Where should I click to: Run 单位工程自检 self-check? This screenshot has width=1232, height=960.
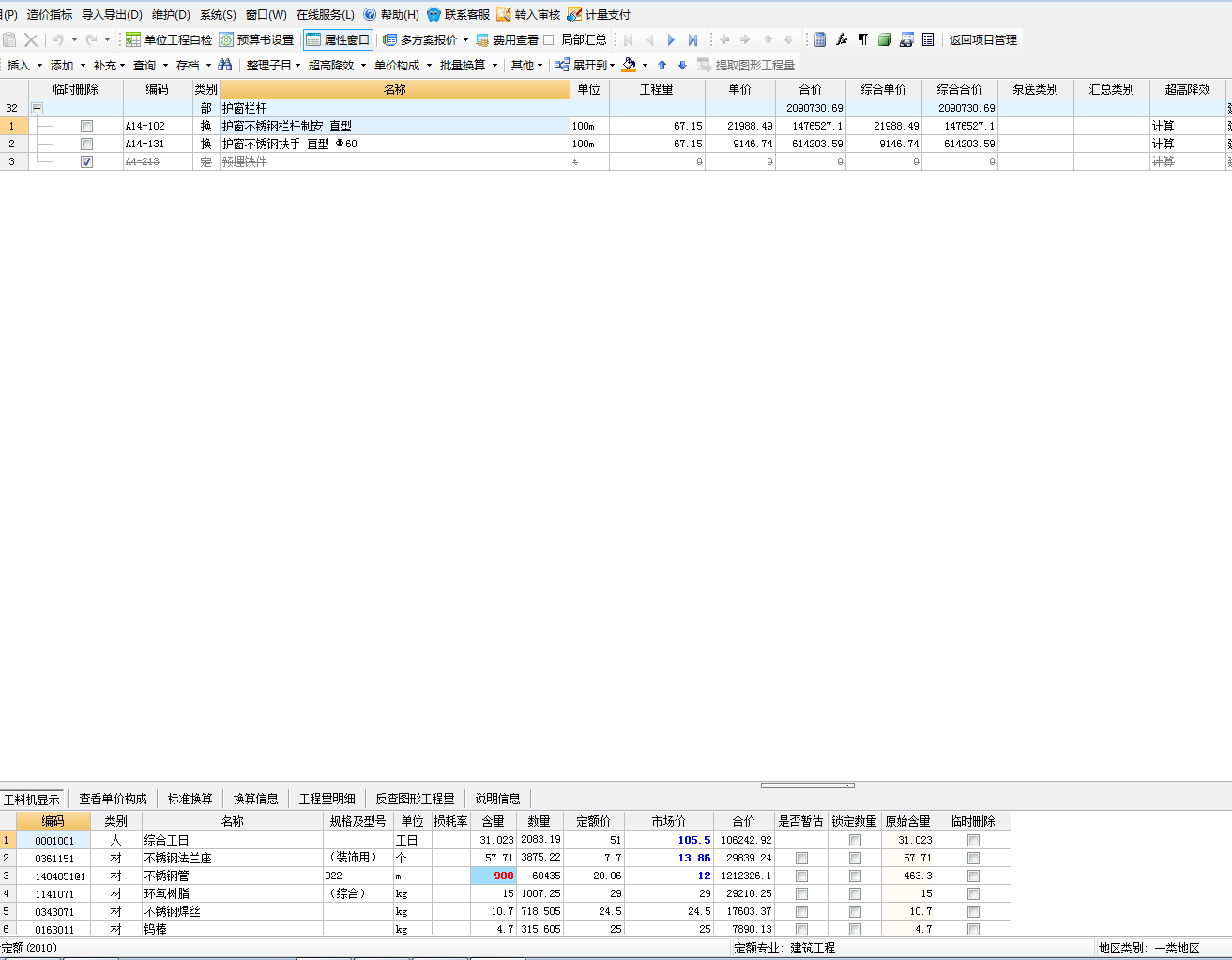(x=169, y=39)
